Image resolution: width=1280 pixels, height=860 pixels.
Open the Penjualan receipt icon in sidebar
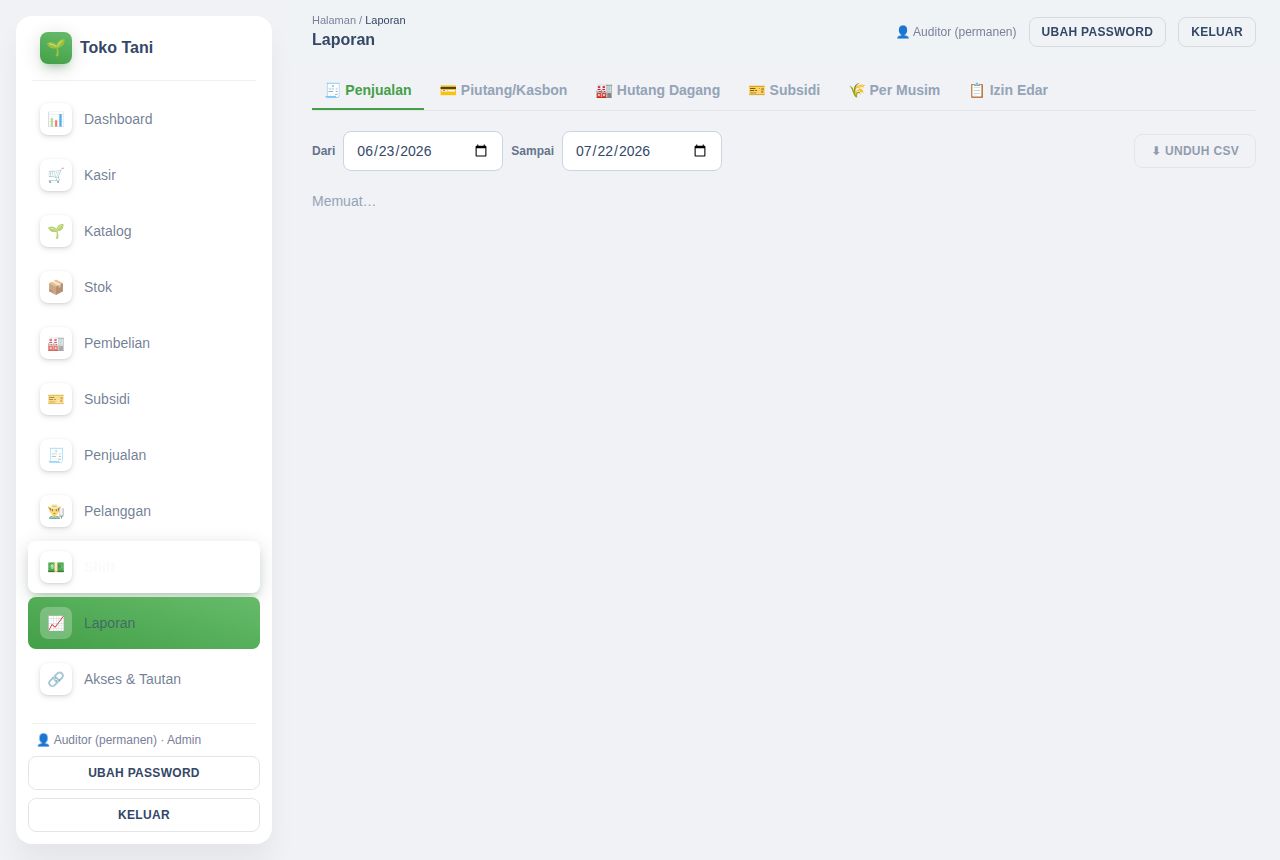(x=56, y=455)
